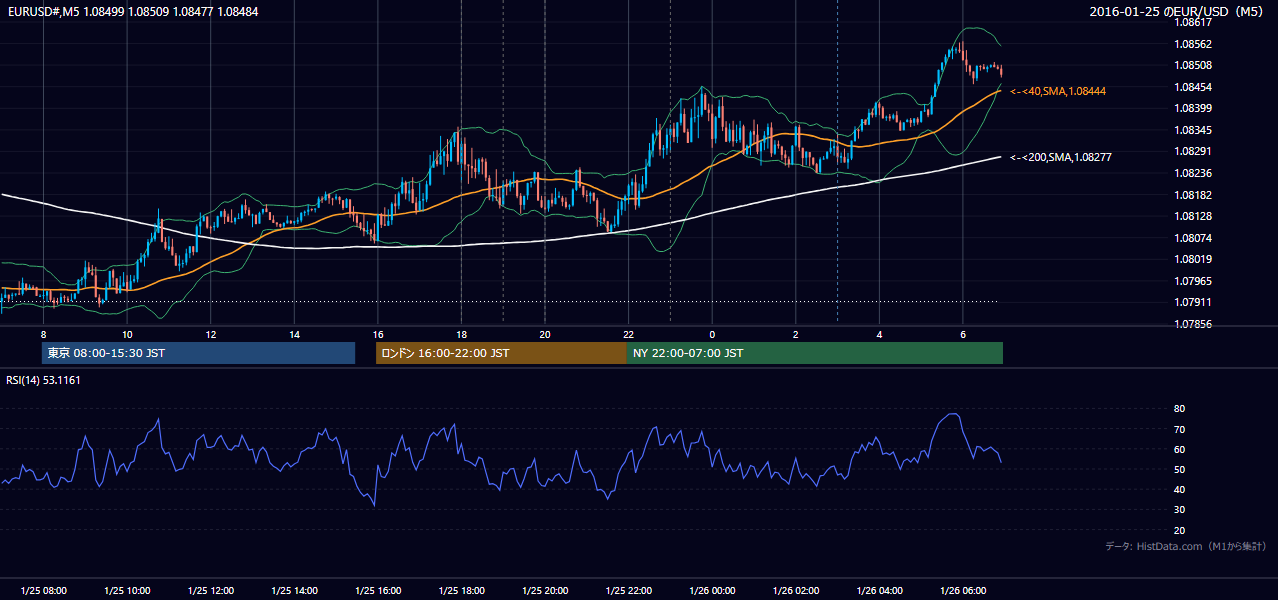Click hour label 22 under the price chart
This screenshot has width=1278, height=600.
pyautogui.click(x=628, y=334)
